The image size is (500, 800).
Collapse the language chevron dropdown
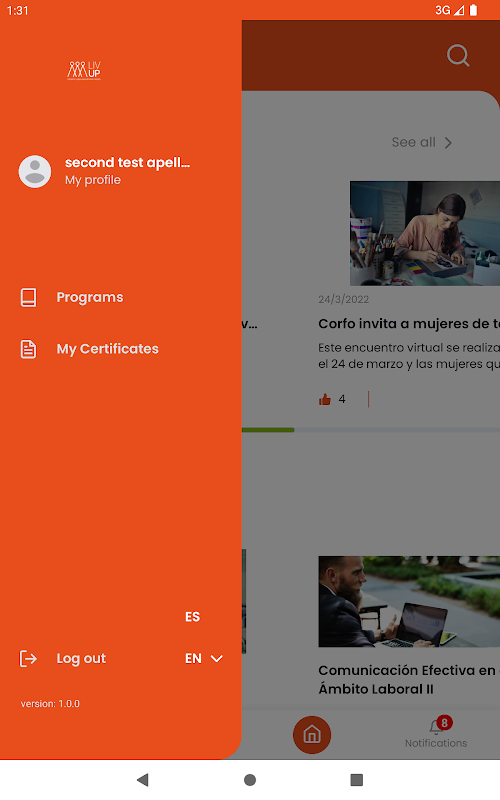coord(217,659)
